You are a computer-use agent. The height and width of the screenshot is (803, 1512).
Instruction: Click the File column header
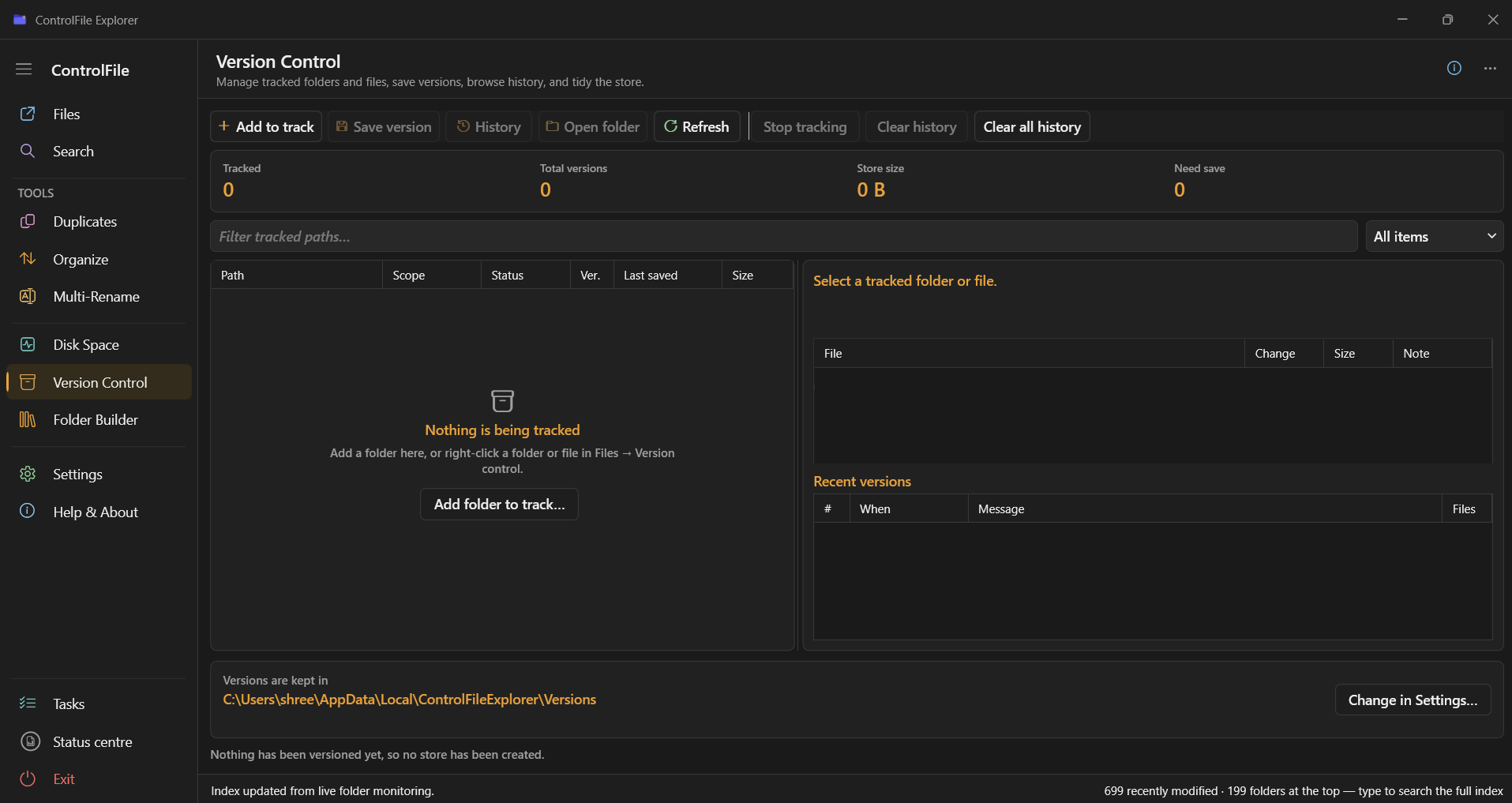click(1030, 353)
